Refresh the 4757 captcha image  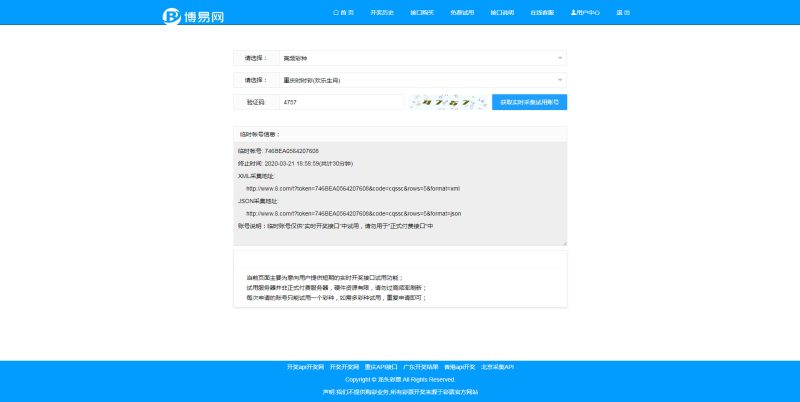click(x=447, y=102)
